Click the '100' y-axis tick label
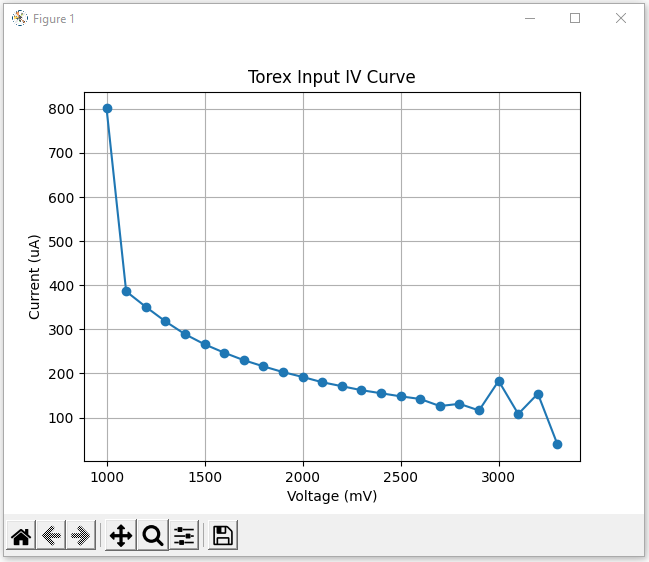 click(61, 418)
